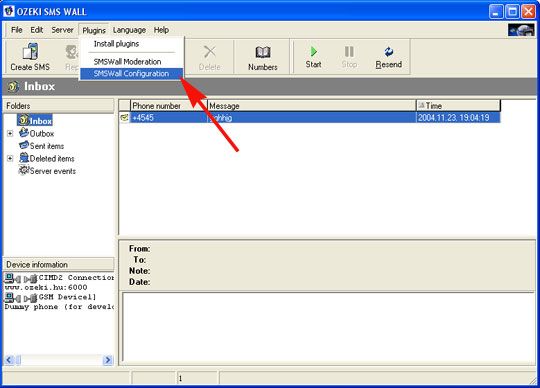This screenshot has height=388, width=540.
Task: Click the Phone number column header
Action: point(169,106)
